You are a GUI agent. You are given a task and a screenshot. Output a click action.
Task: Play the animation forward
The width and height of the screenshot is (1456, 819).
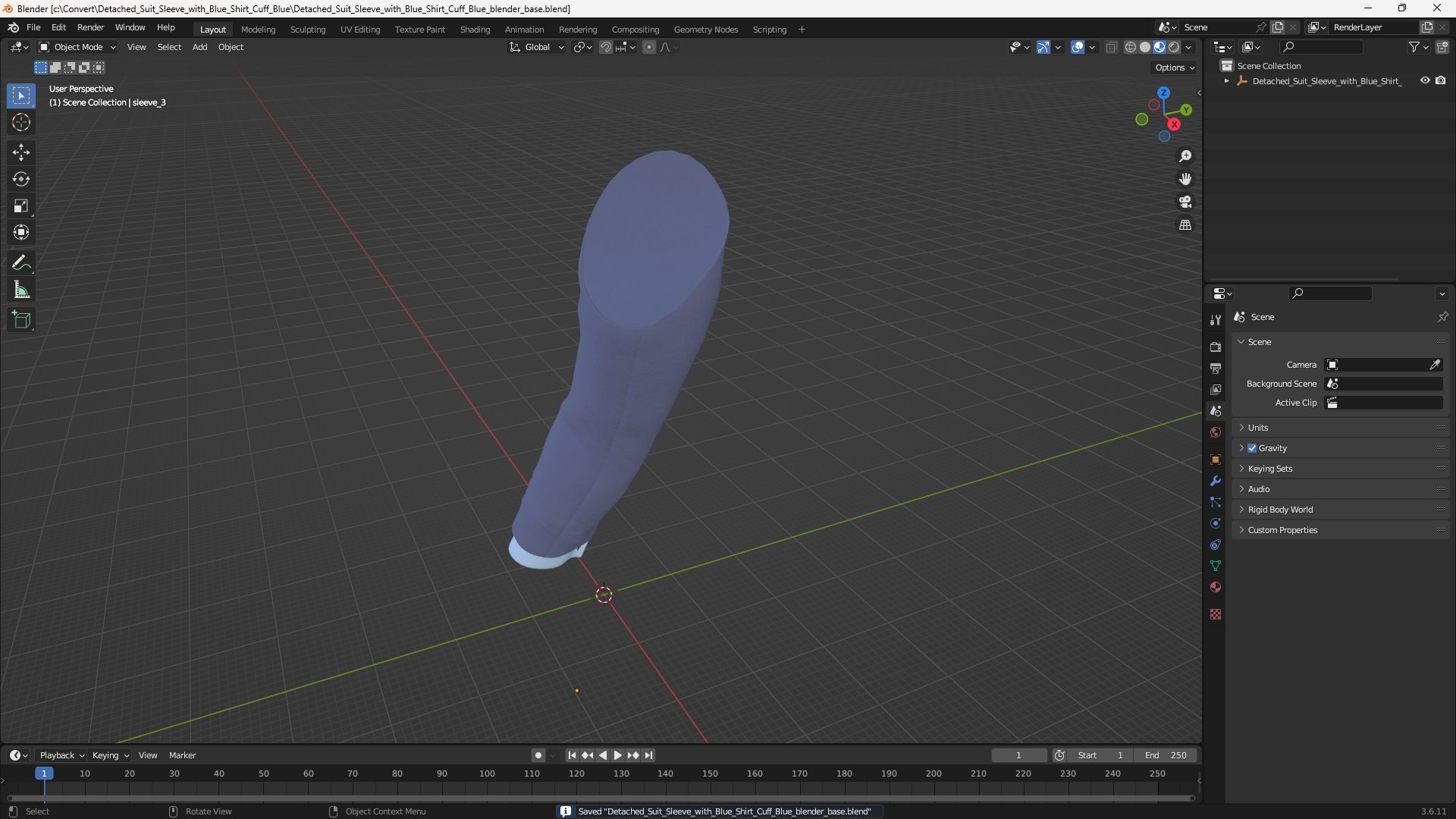(x=617, y=755)
